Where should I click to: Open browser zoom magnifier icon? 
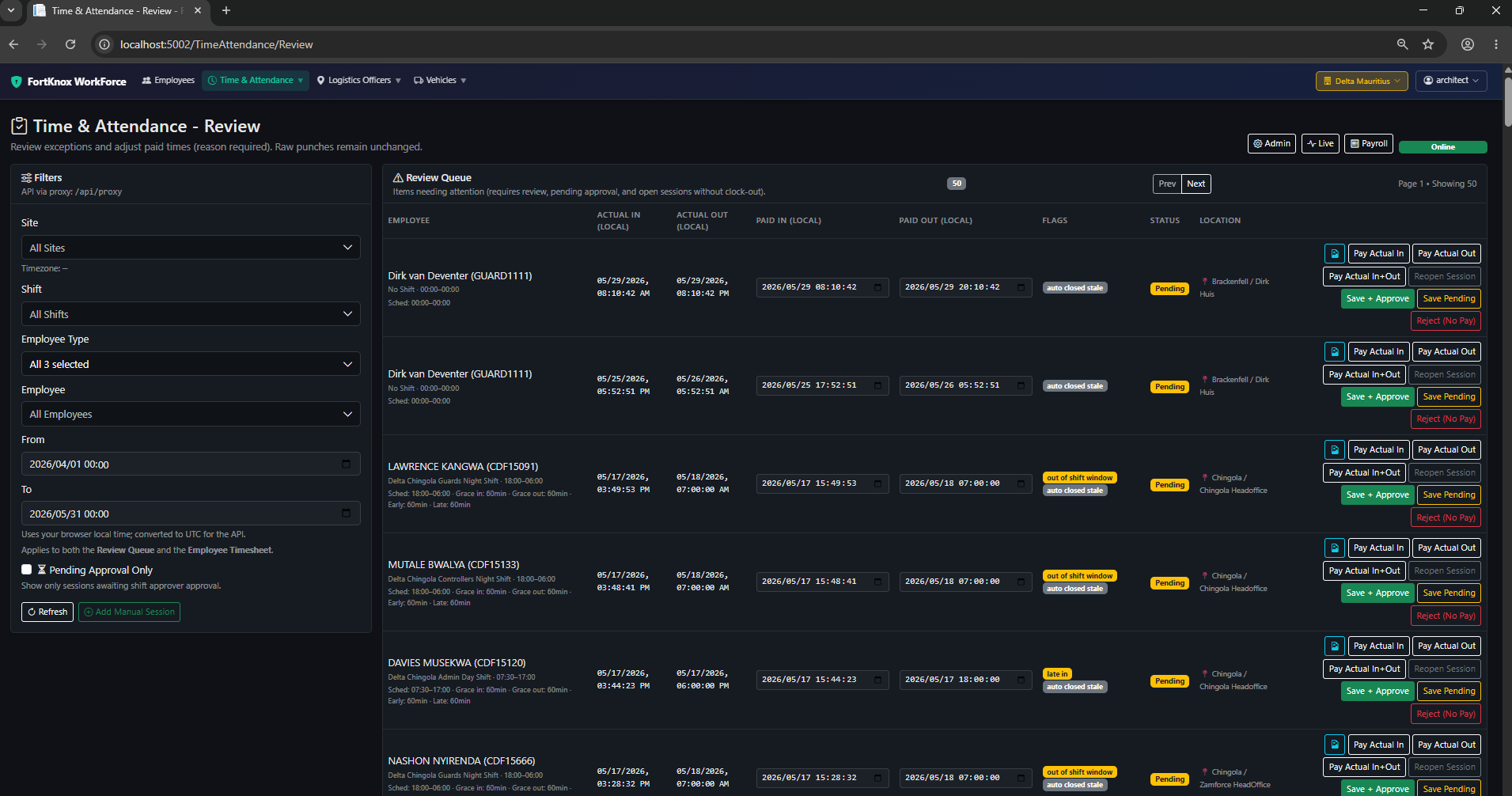click(x=1402, y=44)
